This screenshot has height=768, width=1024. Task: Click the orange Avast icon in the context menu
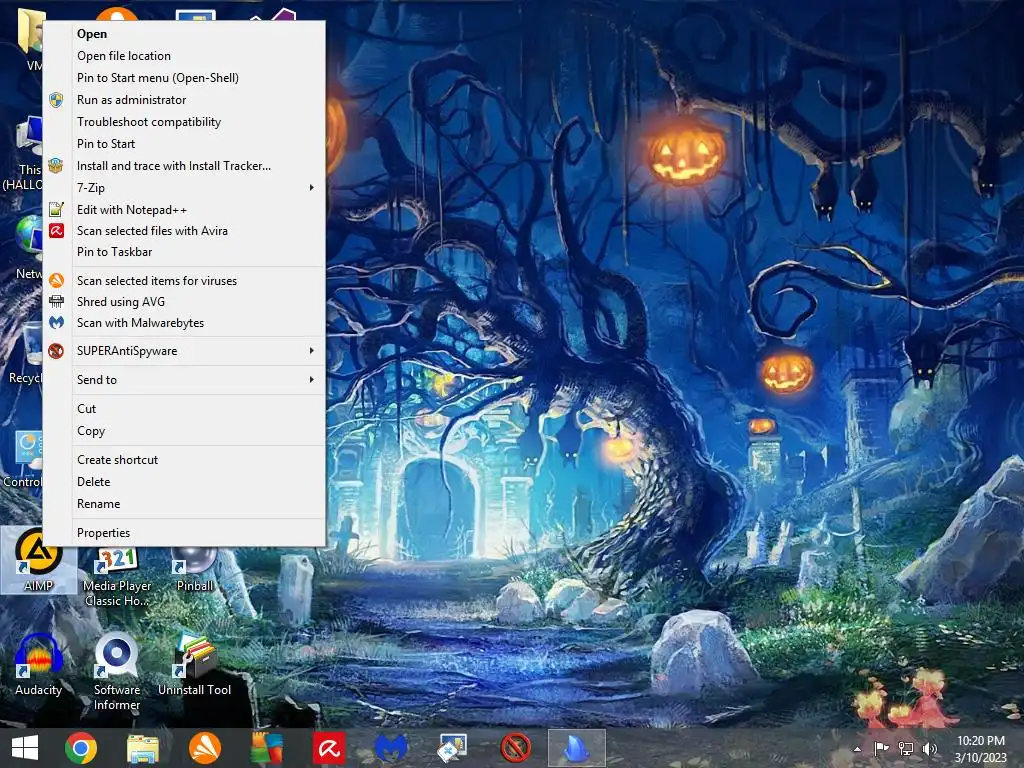(x=57, y=281)
